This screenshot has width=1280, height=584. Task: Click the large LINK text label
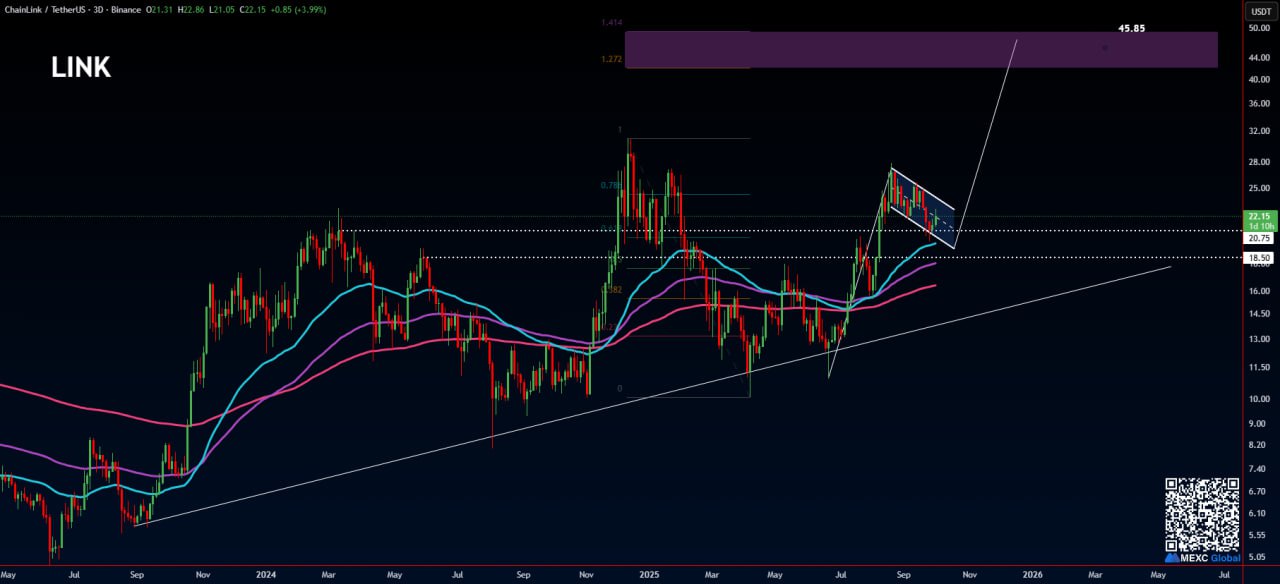[81, 67]
